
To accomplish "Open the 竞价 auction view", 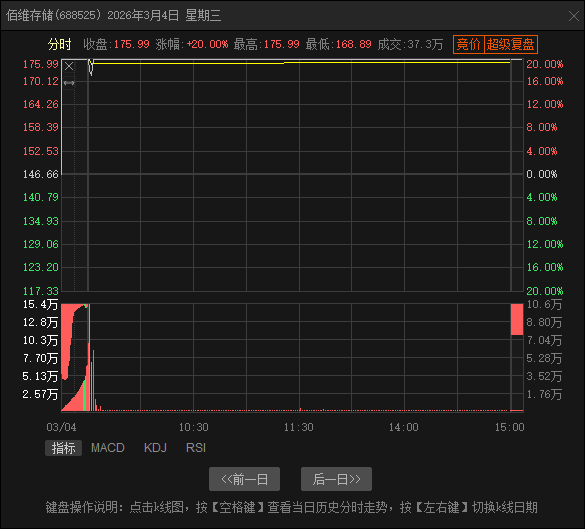I will pos(469,44).
